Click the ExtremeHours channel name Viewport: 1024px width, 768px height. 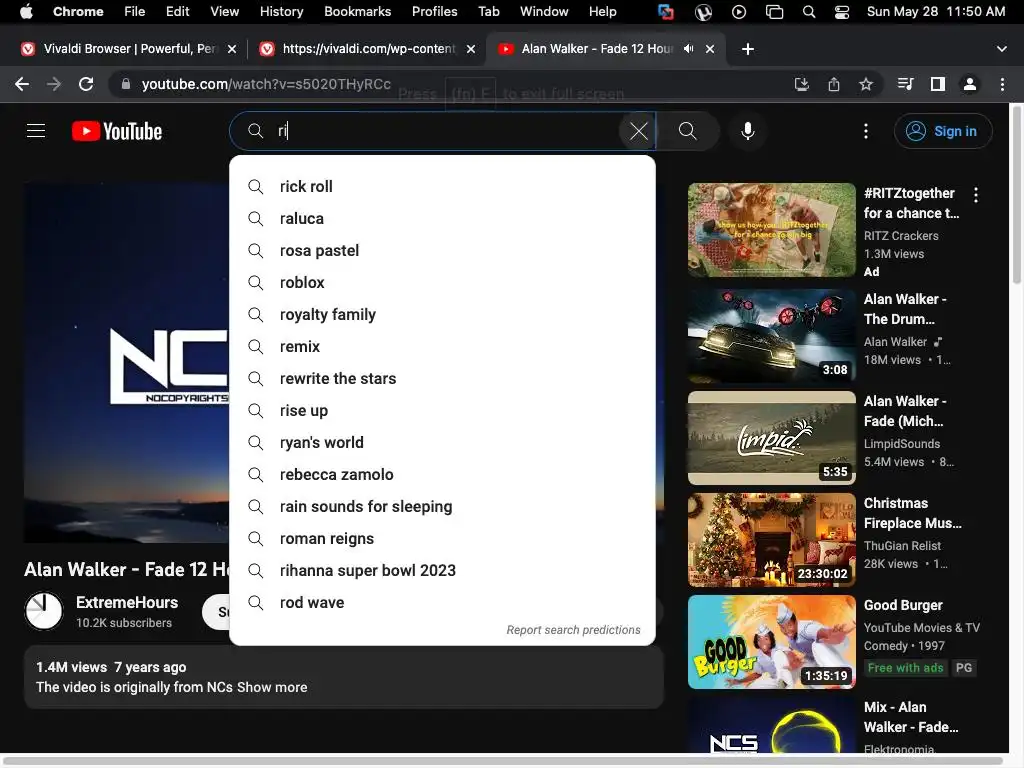tap(127, 603)
